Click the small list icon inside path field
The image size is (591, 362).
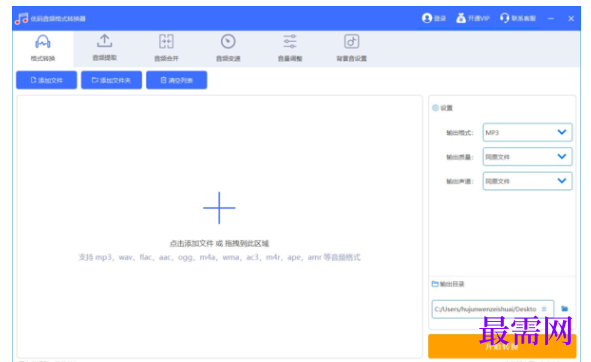(544, 309)
